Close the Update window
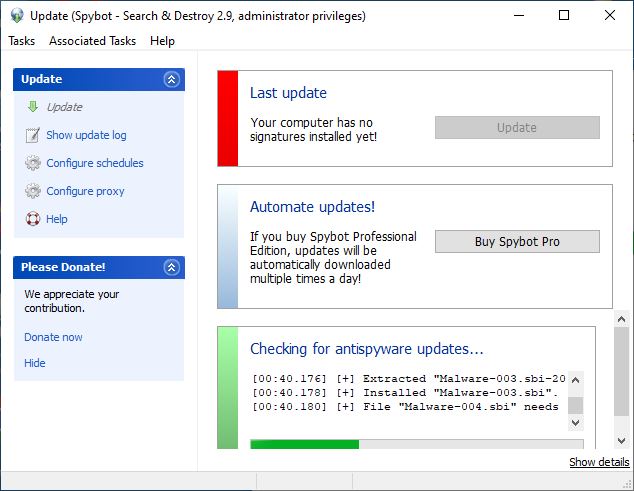 610,16
